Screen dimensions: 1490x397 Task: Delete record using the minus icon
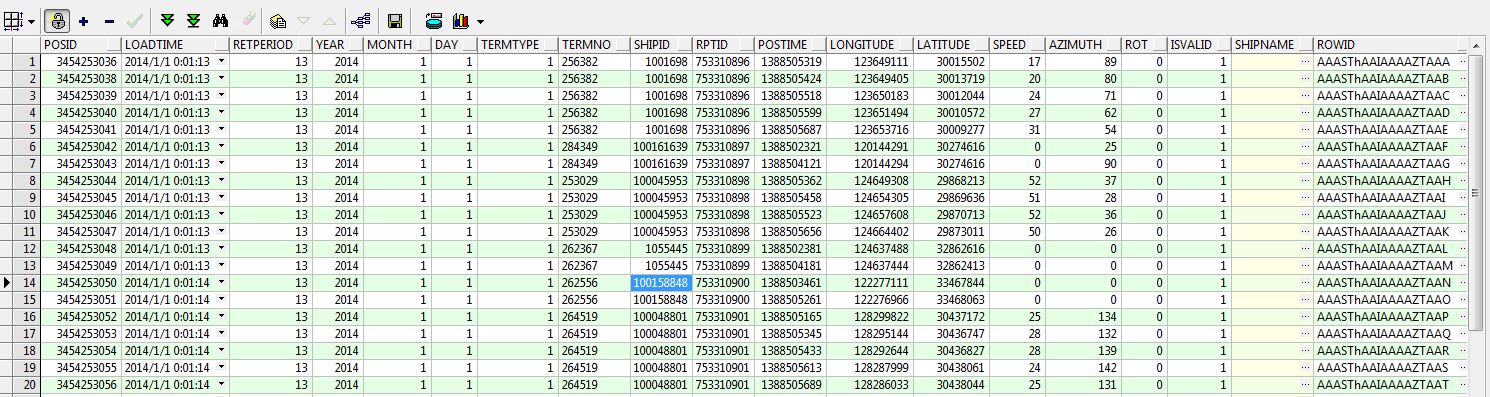109,20
